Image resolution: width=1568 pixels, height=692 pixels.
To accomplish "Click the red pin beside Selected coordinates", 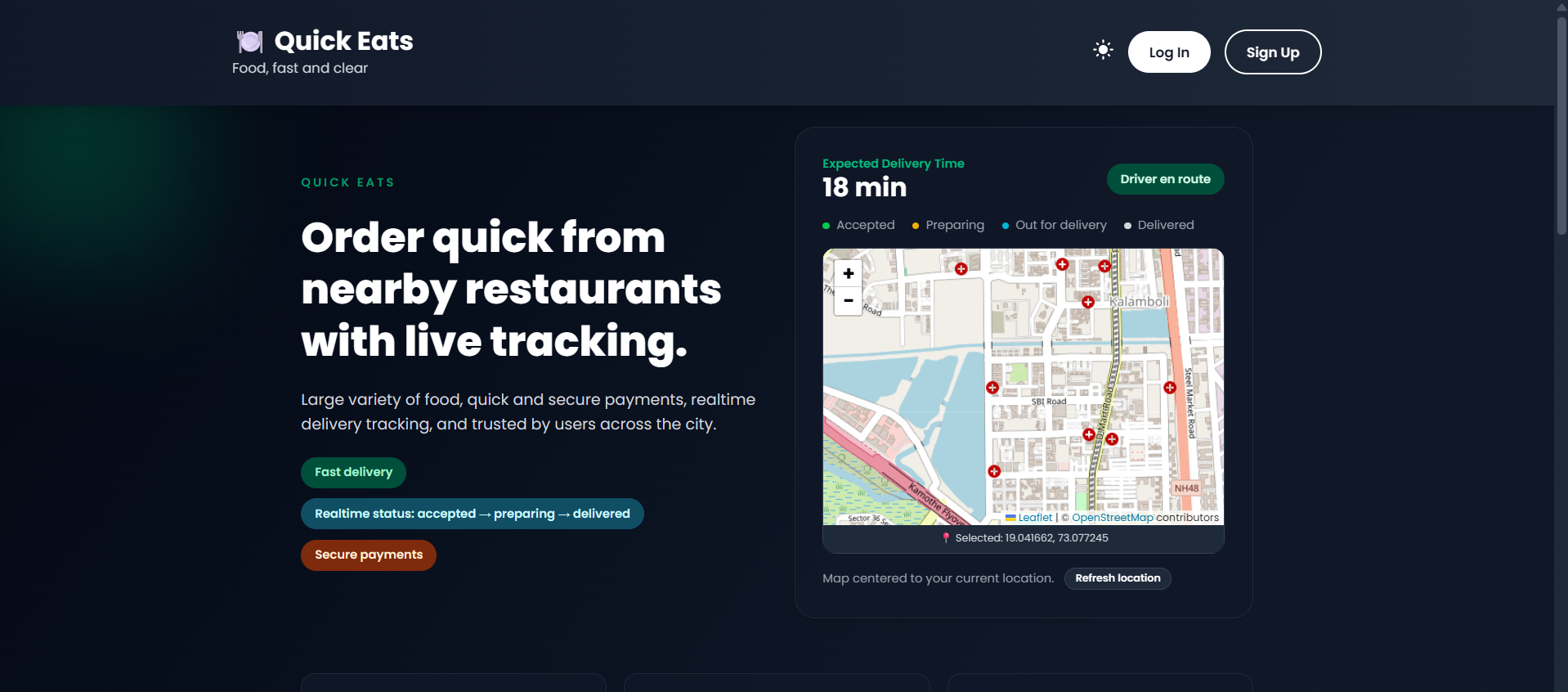I will (946, 538).
